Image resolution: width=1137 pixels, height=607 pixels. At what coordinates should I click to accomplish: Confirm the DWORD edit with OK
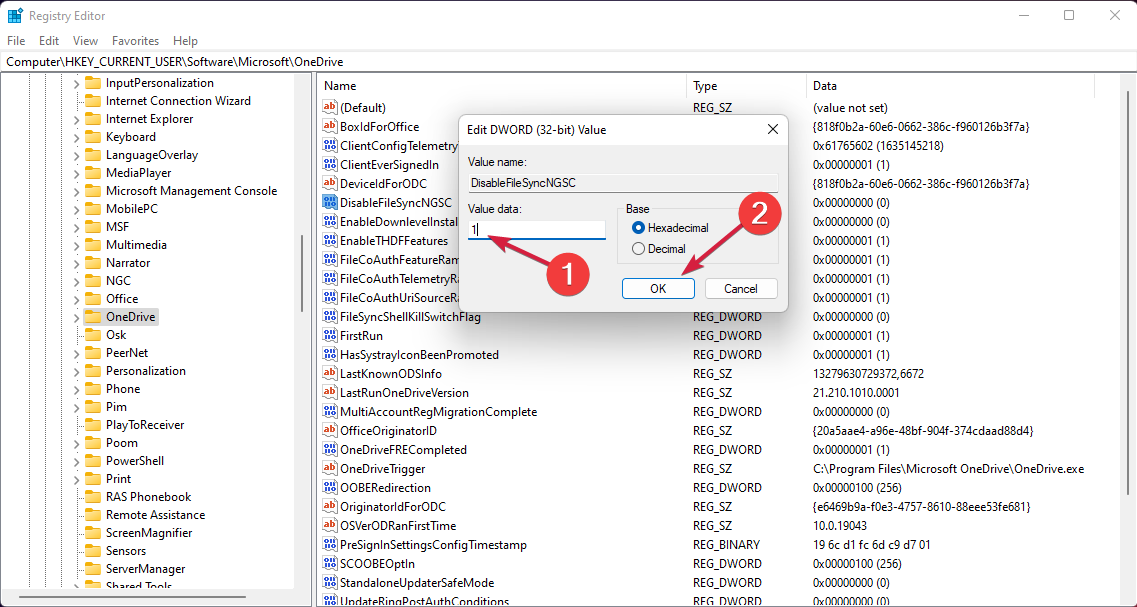(658, 289)
